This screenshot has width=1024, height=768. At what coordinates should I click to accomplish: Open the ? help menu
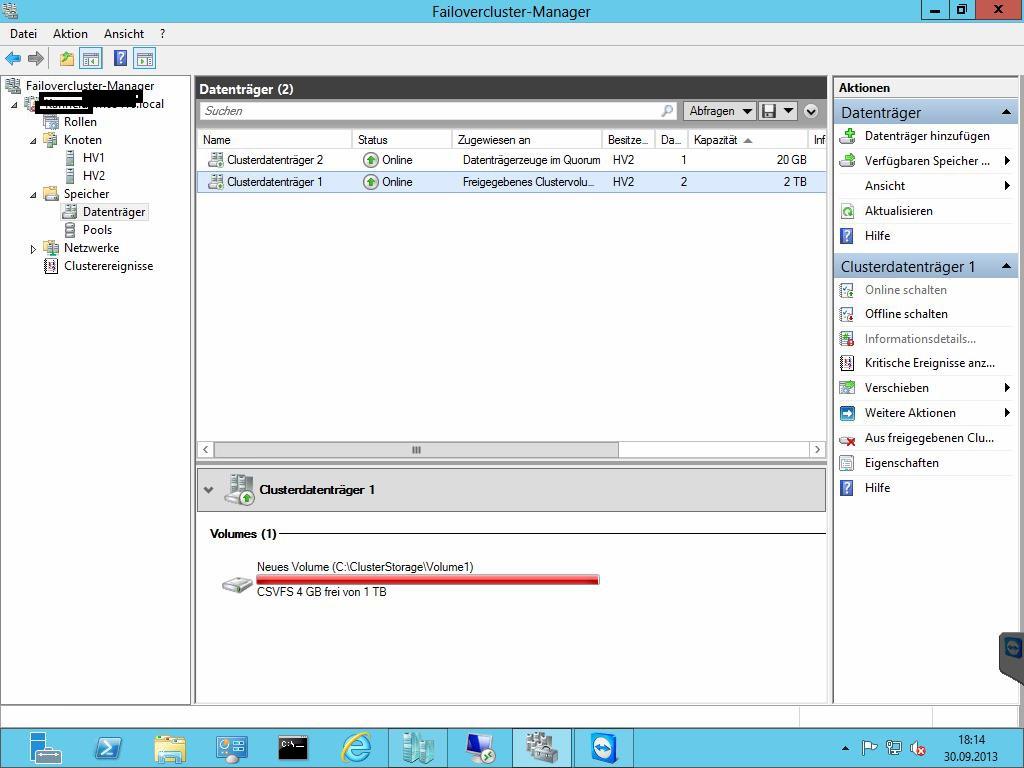[163, 34]
